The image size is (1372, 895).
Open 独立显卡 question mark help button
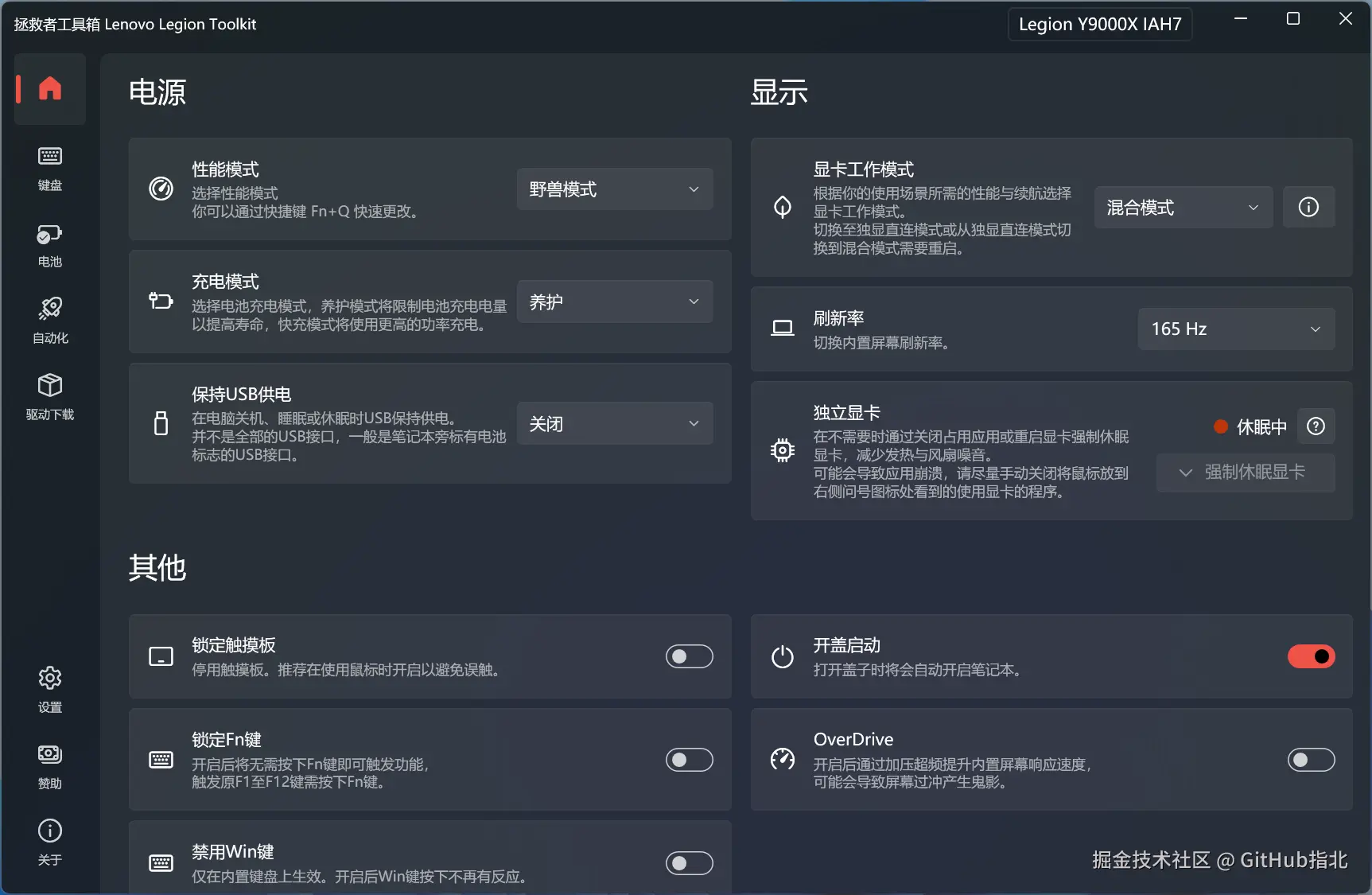click(1316, 426)
